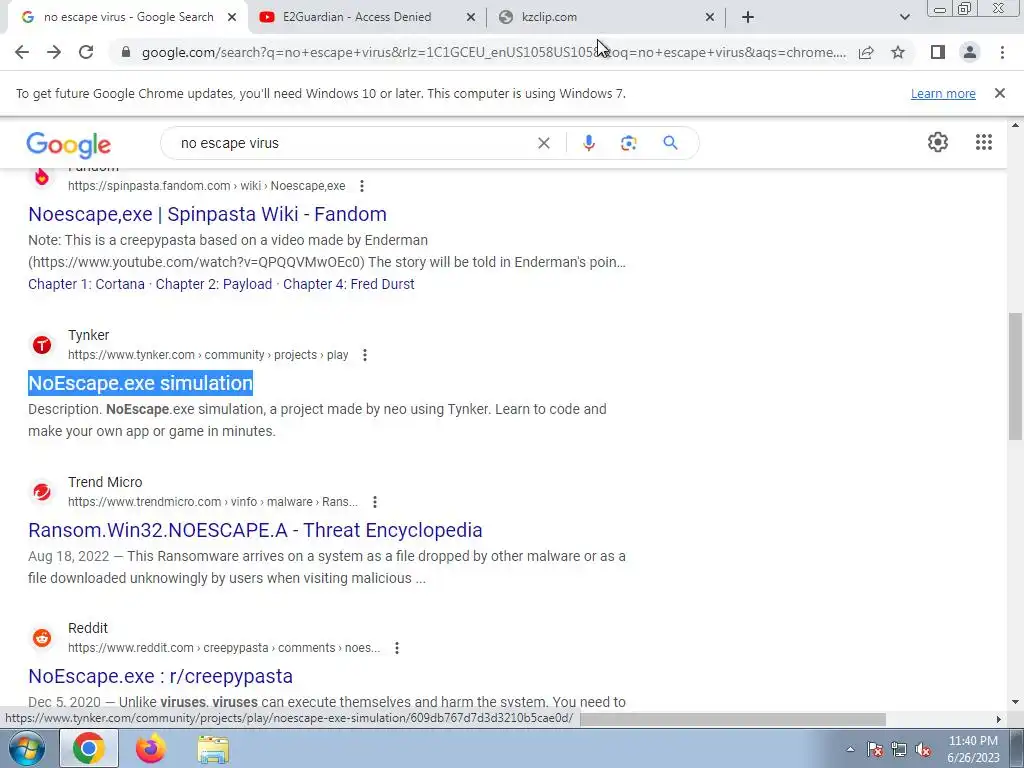Open the Chrome profile avatar menu
The height and width of the screenshot is (768, 1024).
(x=970, y=52)
